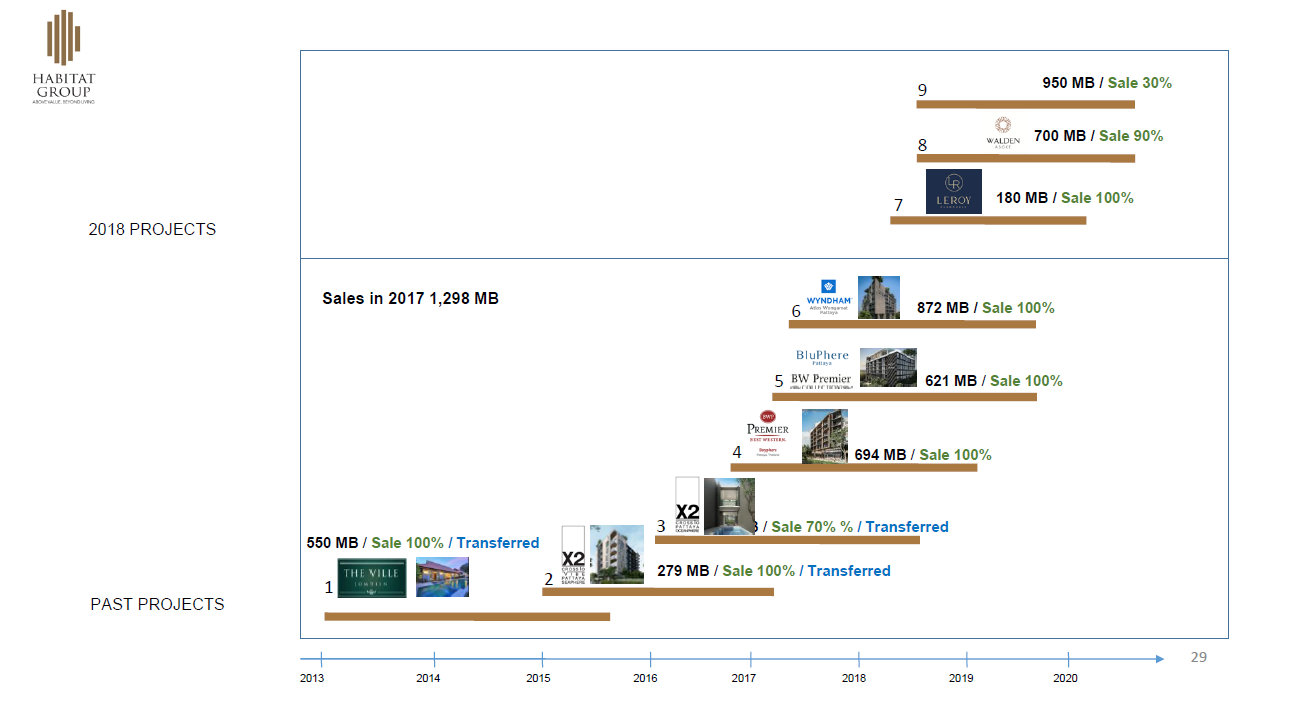1297x723 pixels.
Task: Click the "PAST PROJECTS" label
Action: (x=157, y=604)
